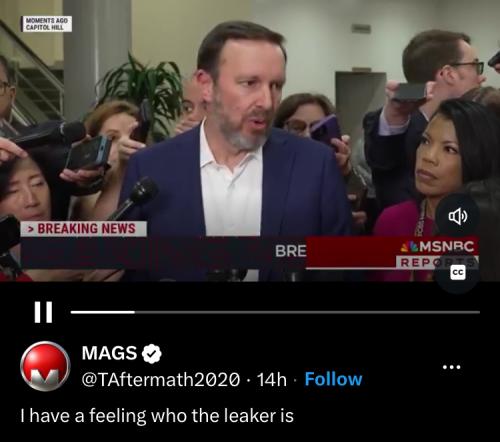
Task: Click the MSNBC Reports label
Action: 437,262
